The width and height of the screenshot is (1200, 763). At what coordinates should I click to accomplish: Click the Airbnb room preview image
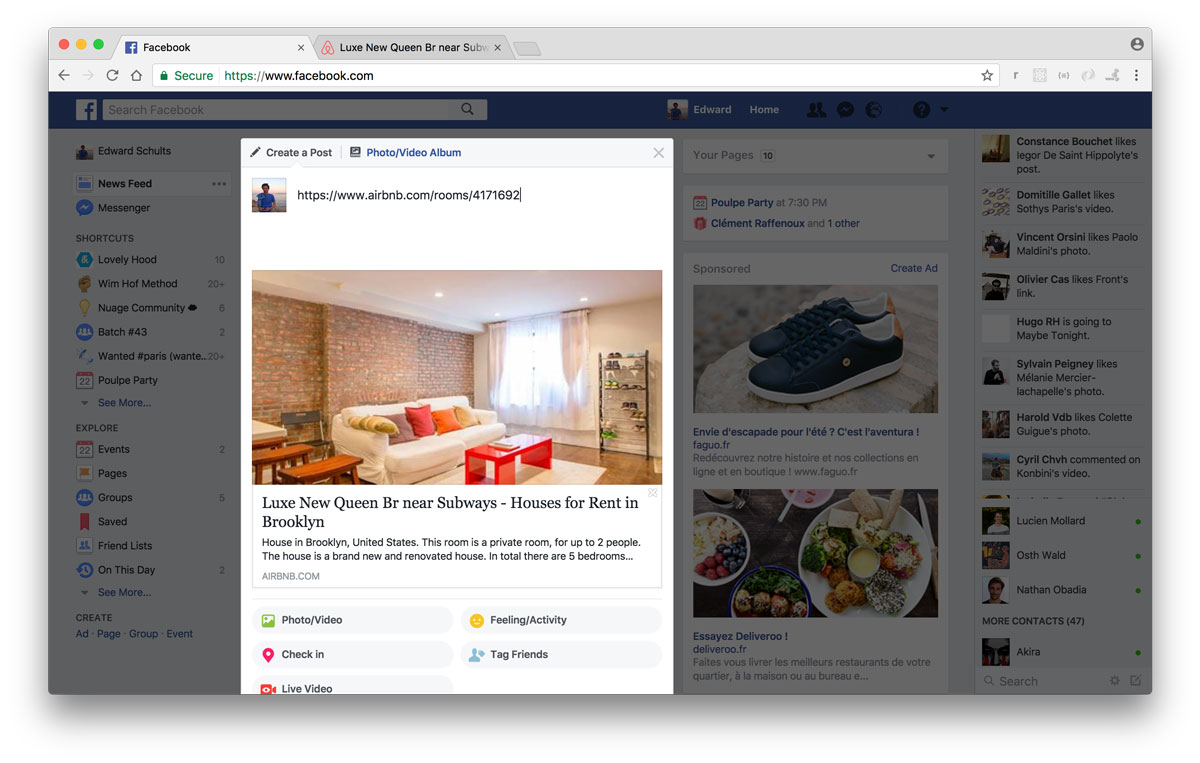[457, 377]
